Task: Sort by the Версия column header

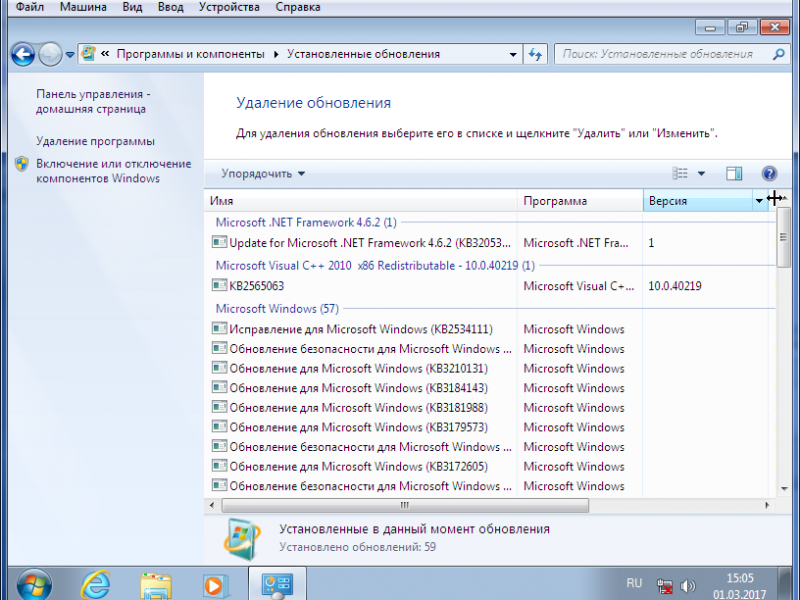Action: tap(697, 201)
